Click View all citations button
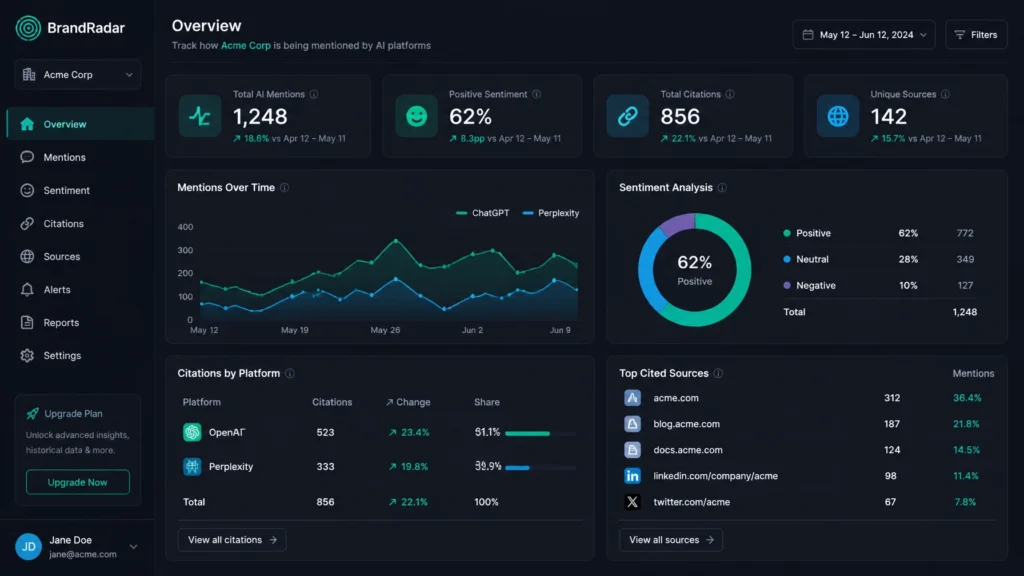Screen dimensions: 1024x576 232,540
